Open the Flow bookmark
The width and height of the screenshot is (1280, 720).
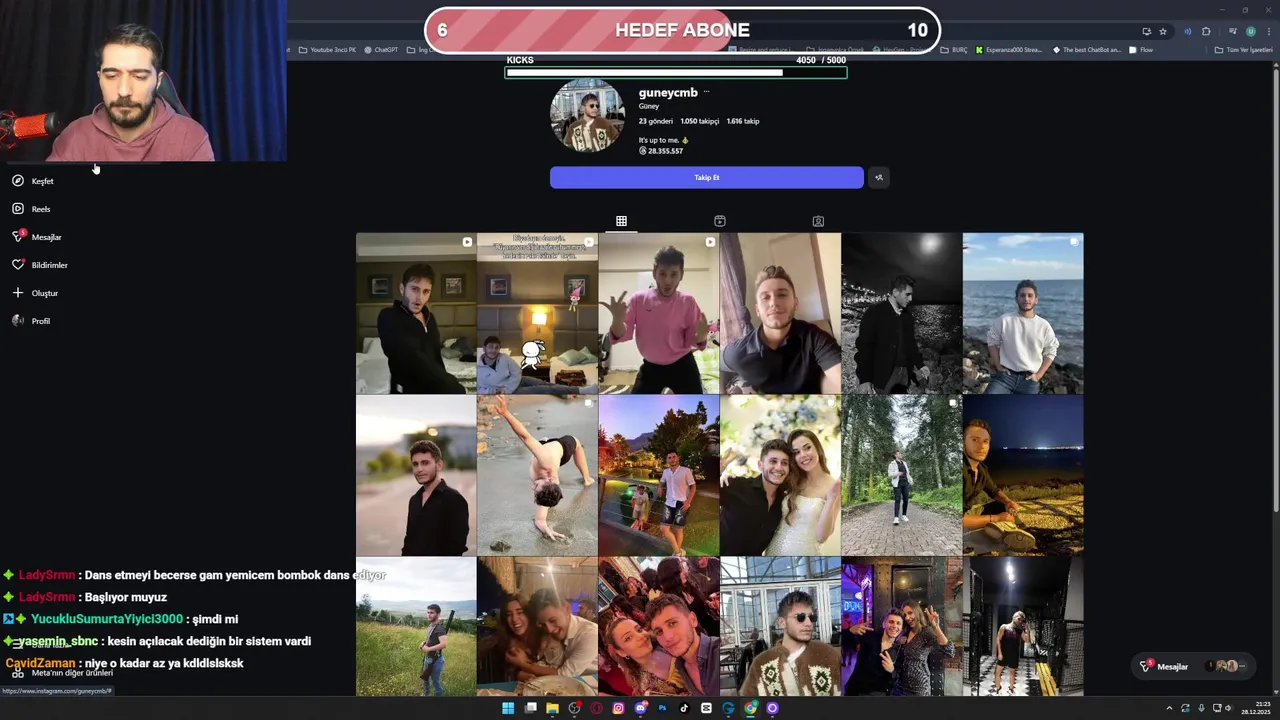[1141, 50]
